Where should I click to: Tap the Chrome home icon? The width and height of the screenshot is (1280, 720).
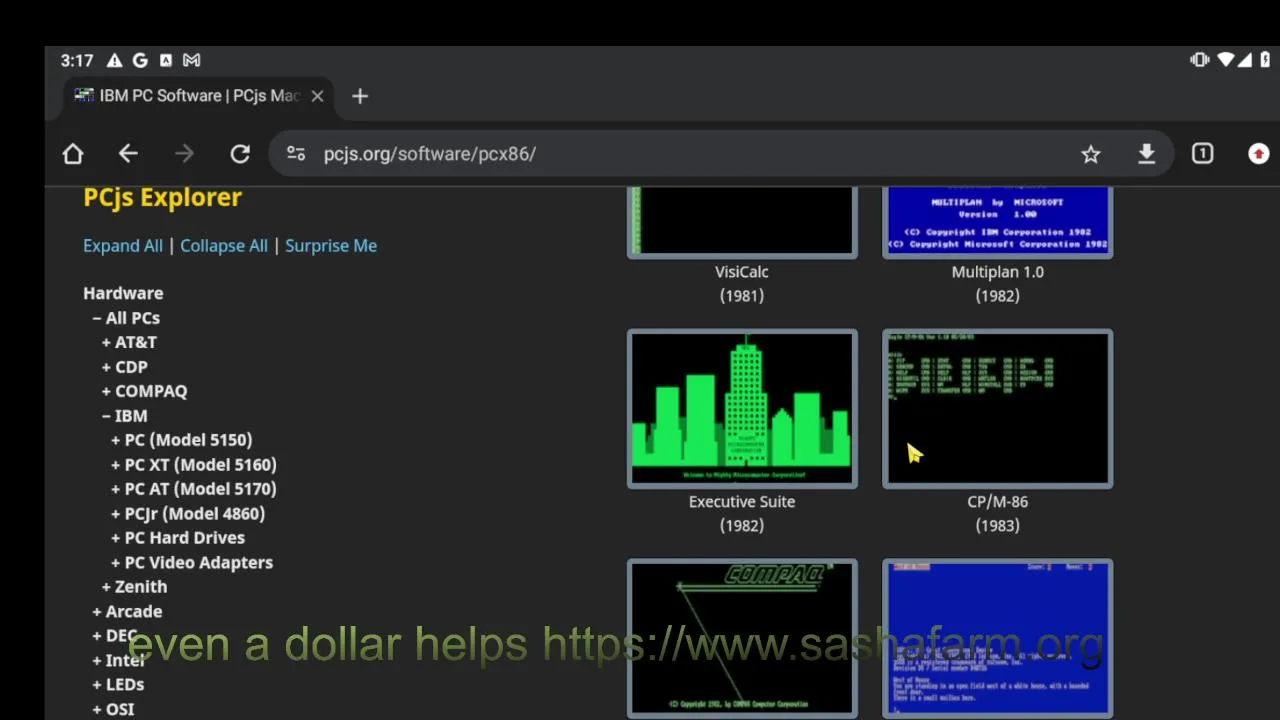coord(73,154)
